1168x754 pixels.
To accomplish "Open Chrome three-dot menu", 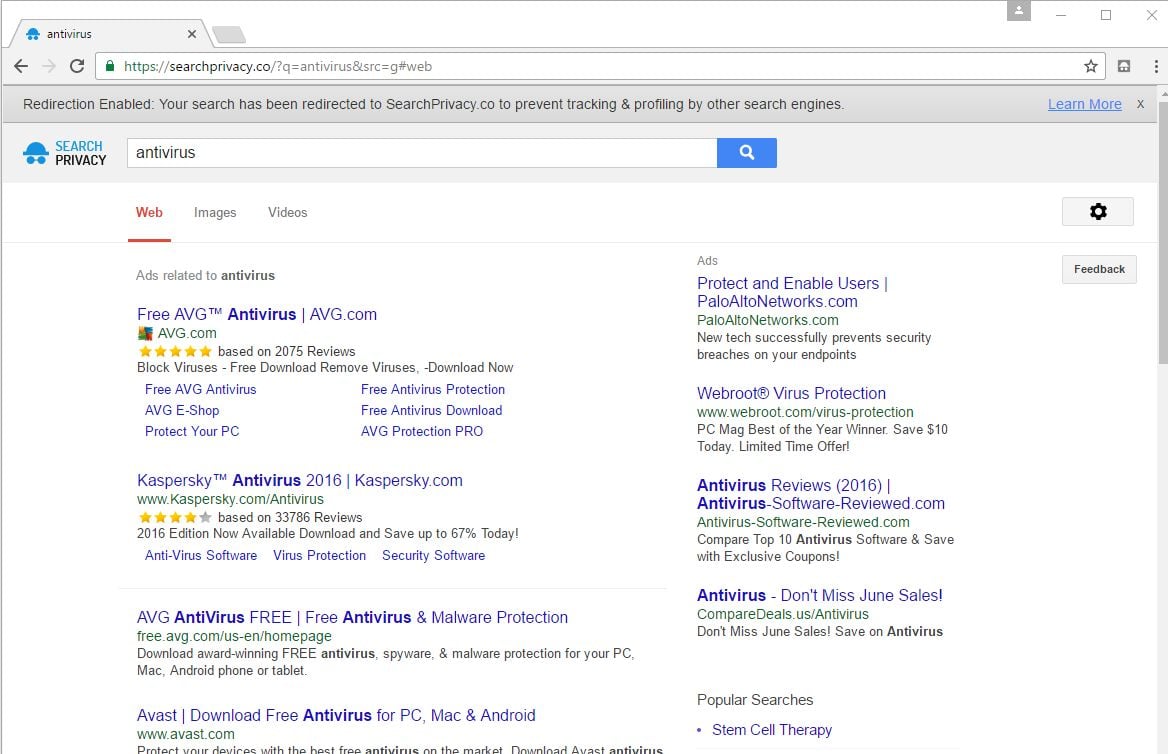I will [x=1155, y=66].
